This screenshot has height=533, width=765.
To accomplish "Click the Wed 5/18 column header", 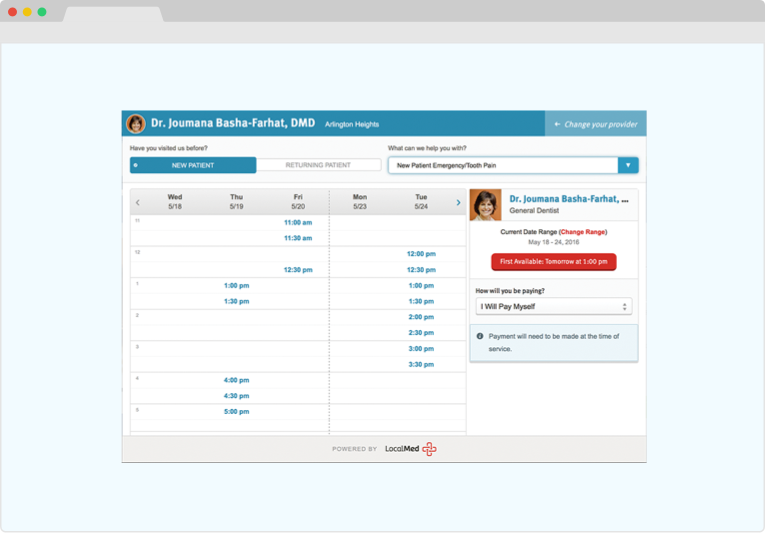I will [x=175, y=202].
